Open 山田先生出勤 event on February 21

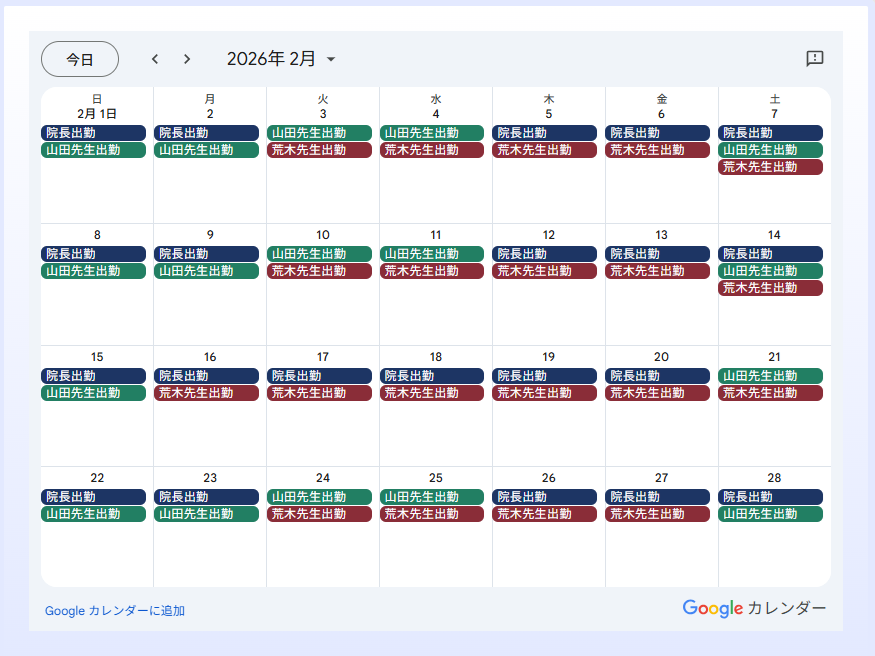point(770,376)
